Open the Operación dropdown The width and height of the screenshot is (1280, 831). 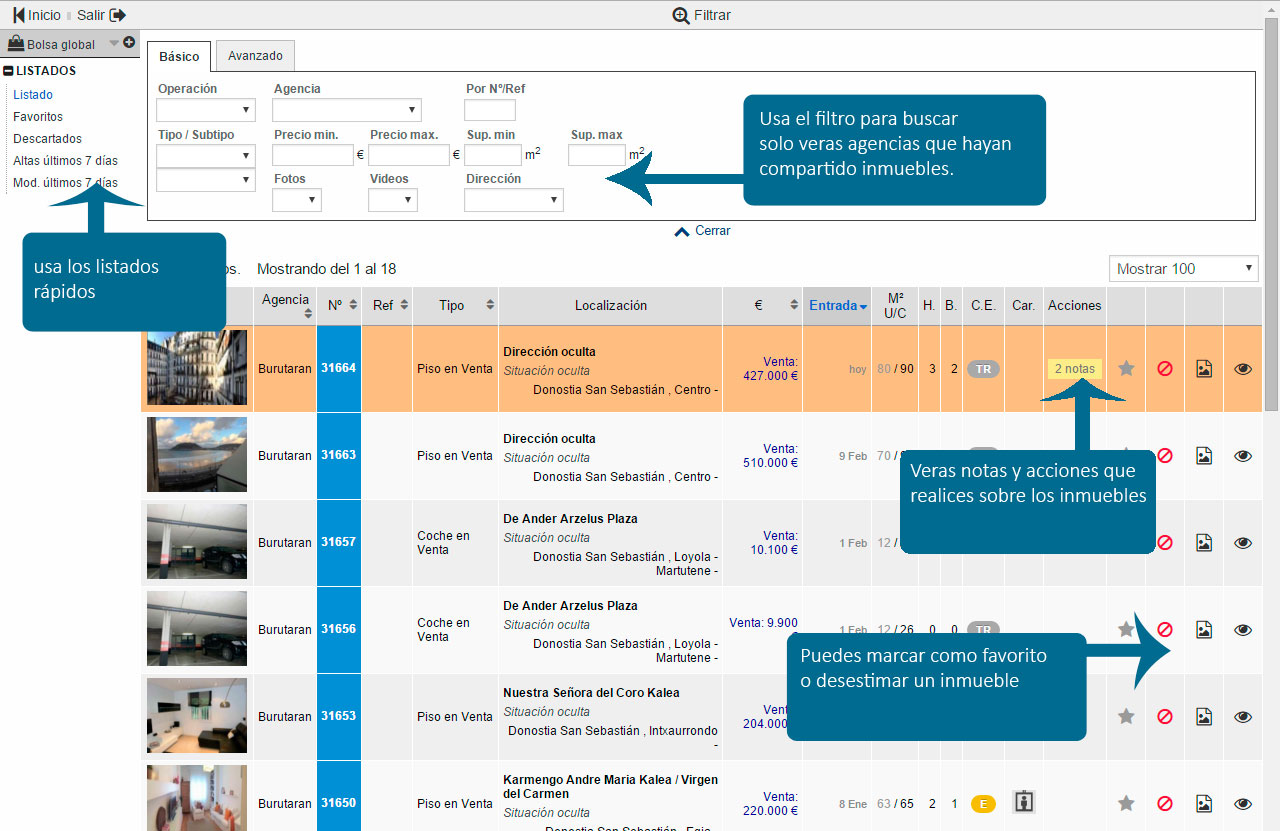click(x=207, y=110)
